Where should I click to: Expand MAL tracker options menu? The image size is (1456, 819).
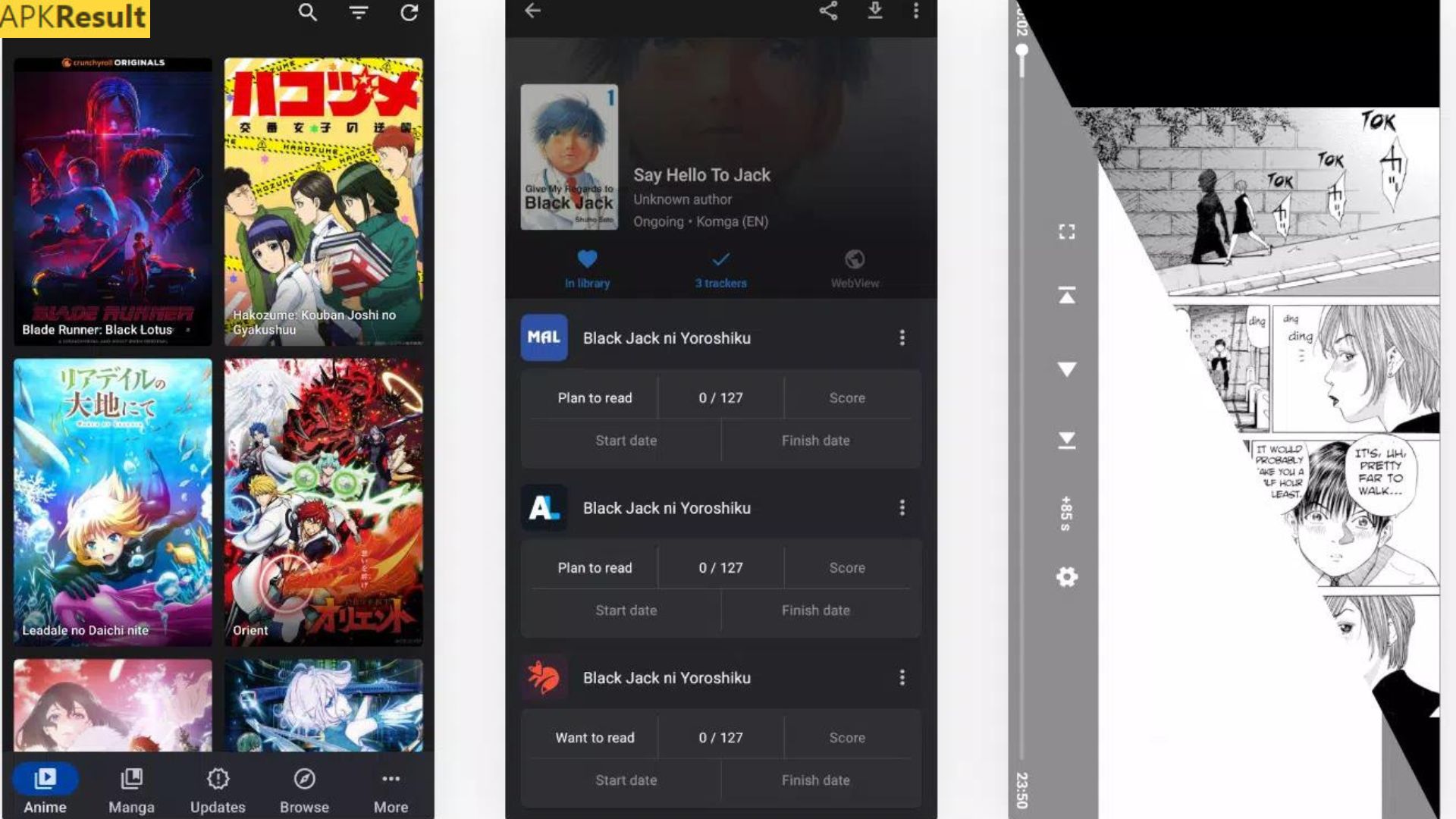[x=900, y=337]
